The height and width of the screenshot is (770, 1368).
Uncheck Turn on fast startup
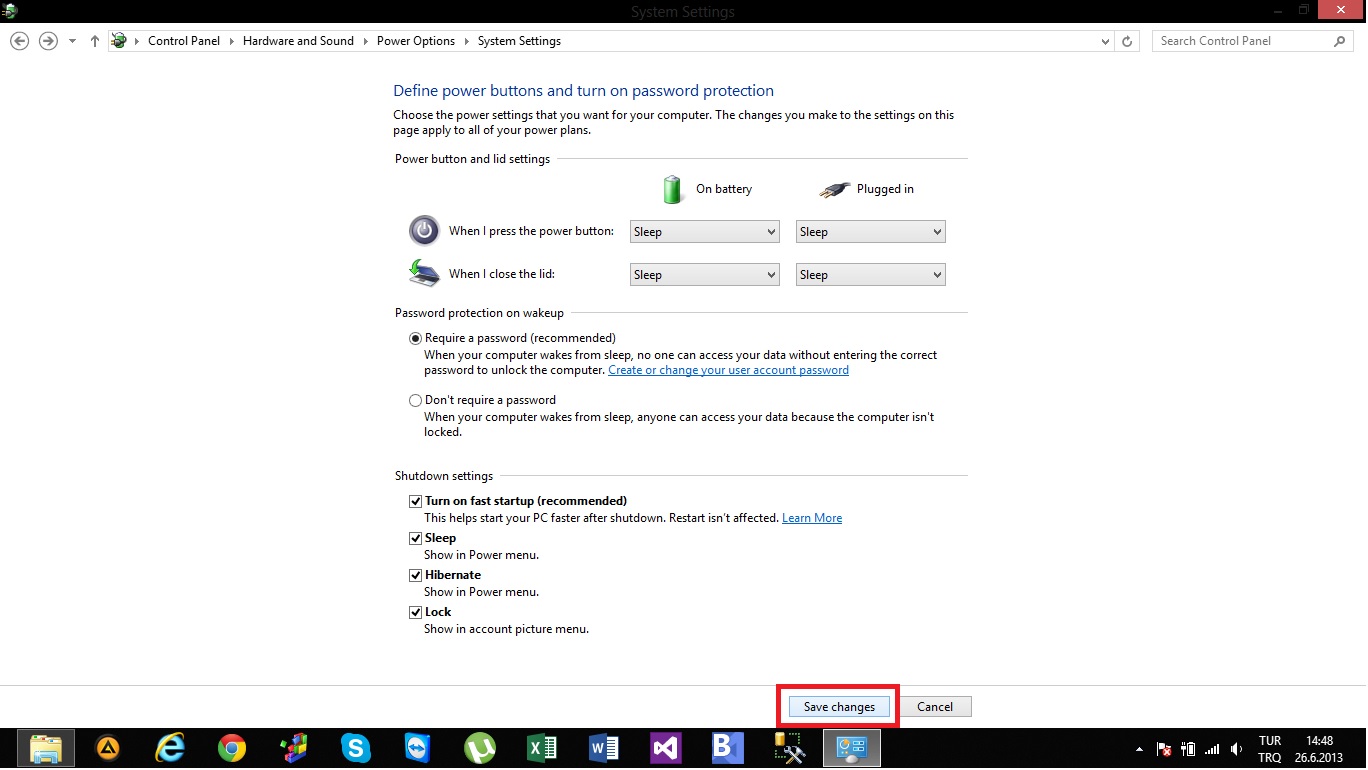click(416, 501)
